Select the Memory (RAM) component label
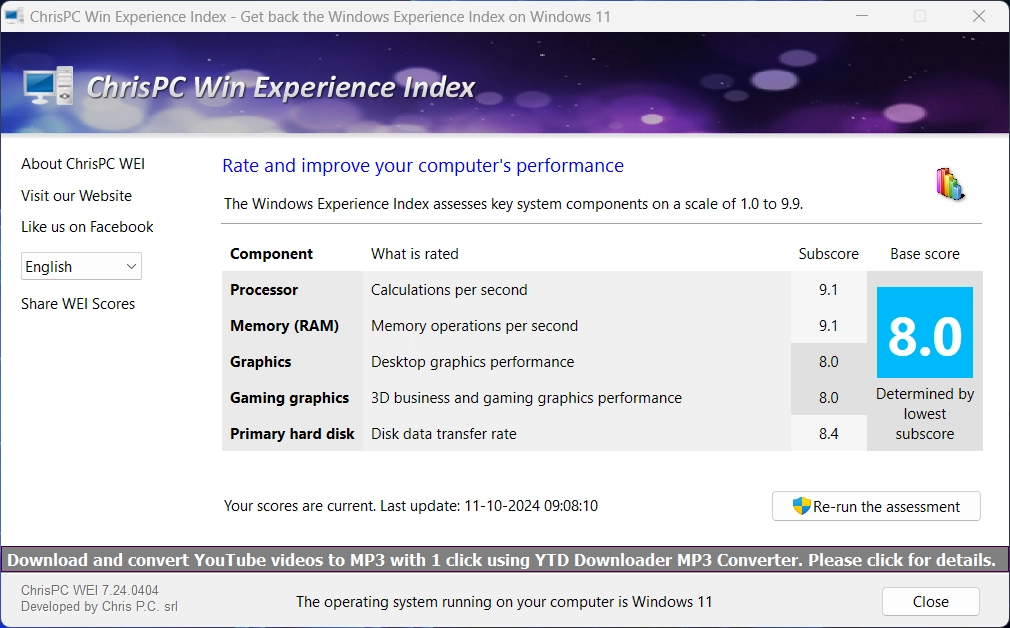The image size is (1010, 628). (284, 326)
